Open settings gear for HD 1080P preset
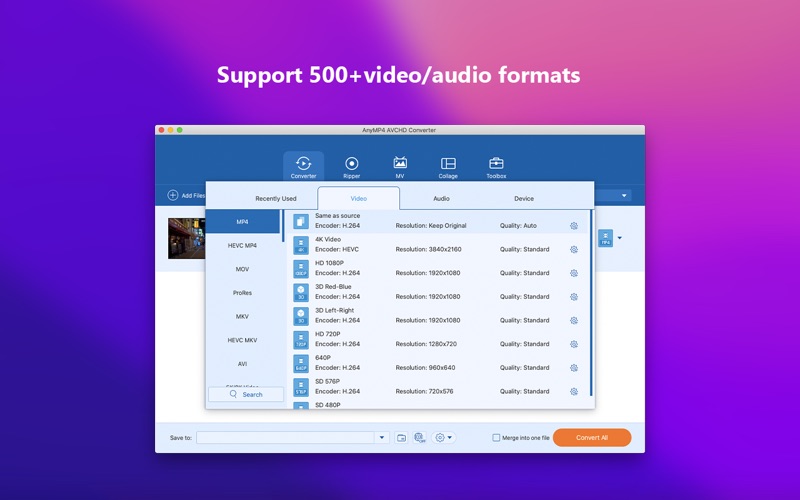The height and width of the screenshot is (500, 800). (574, 273)
